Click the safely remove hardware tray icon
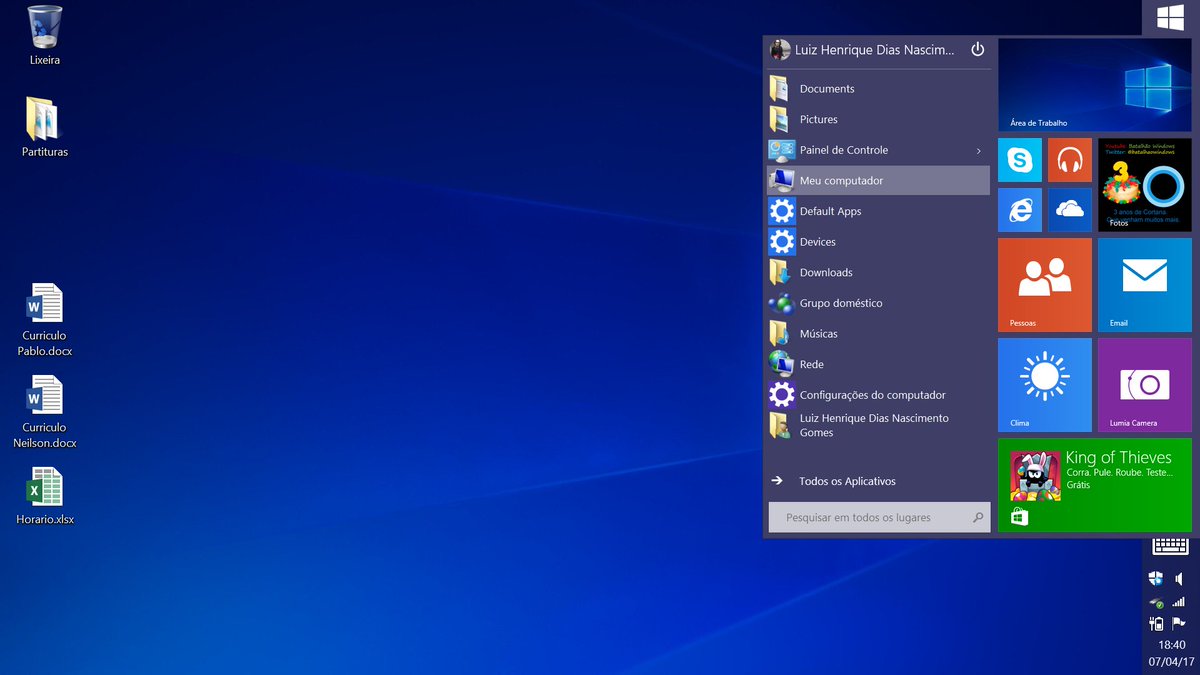Viewport: 1200px width, 675px height. pyautogui.click(x=1156, y=602)
